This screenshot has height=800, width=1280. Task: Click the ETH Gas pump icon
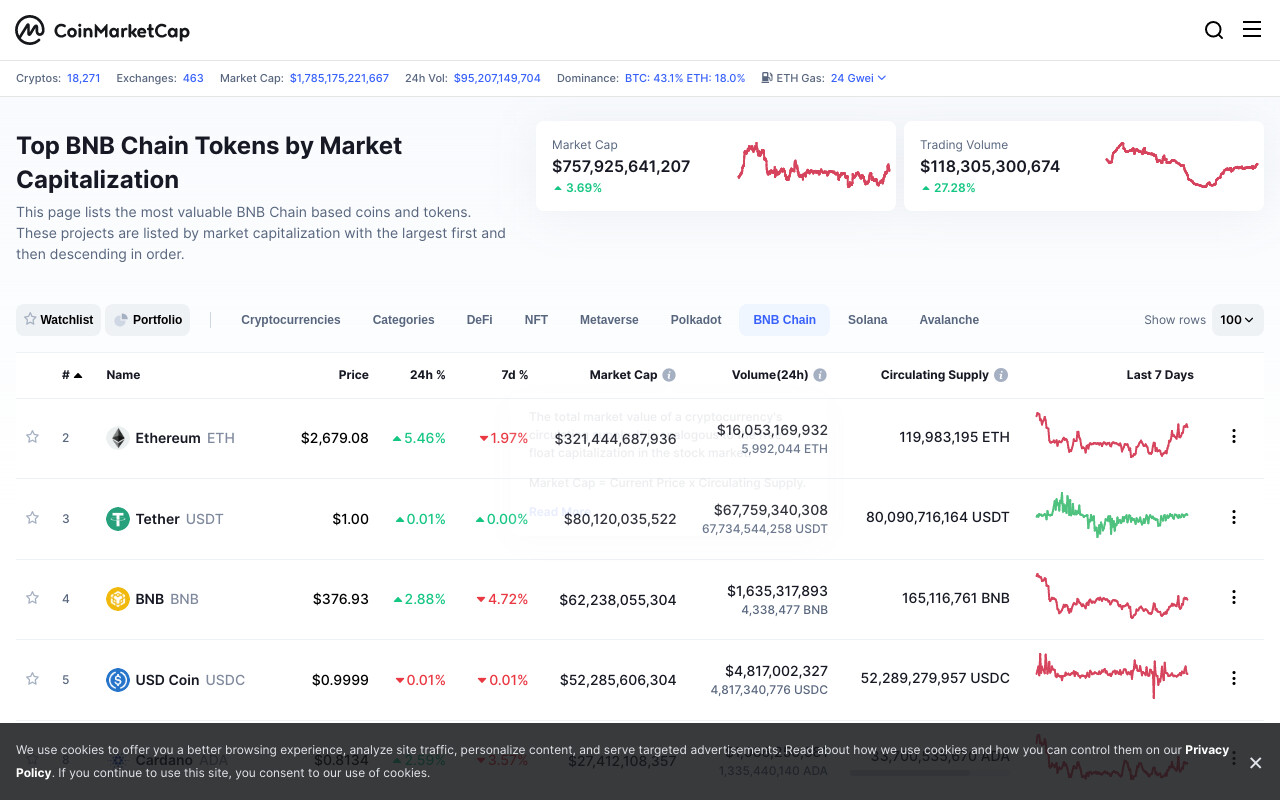767,78
